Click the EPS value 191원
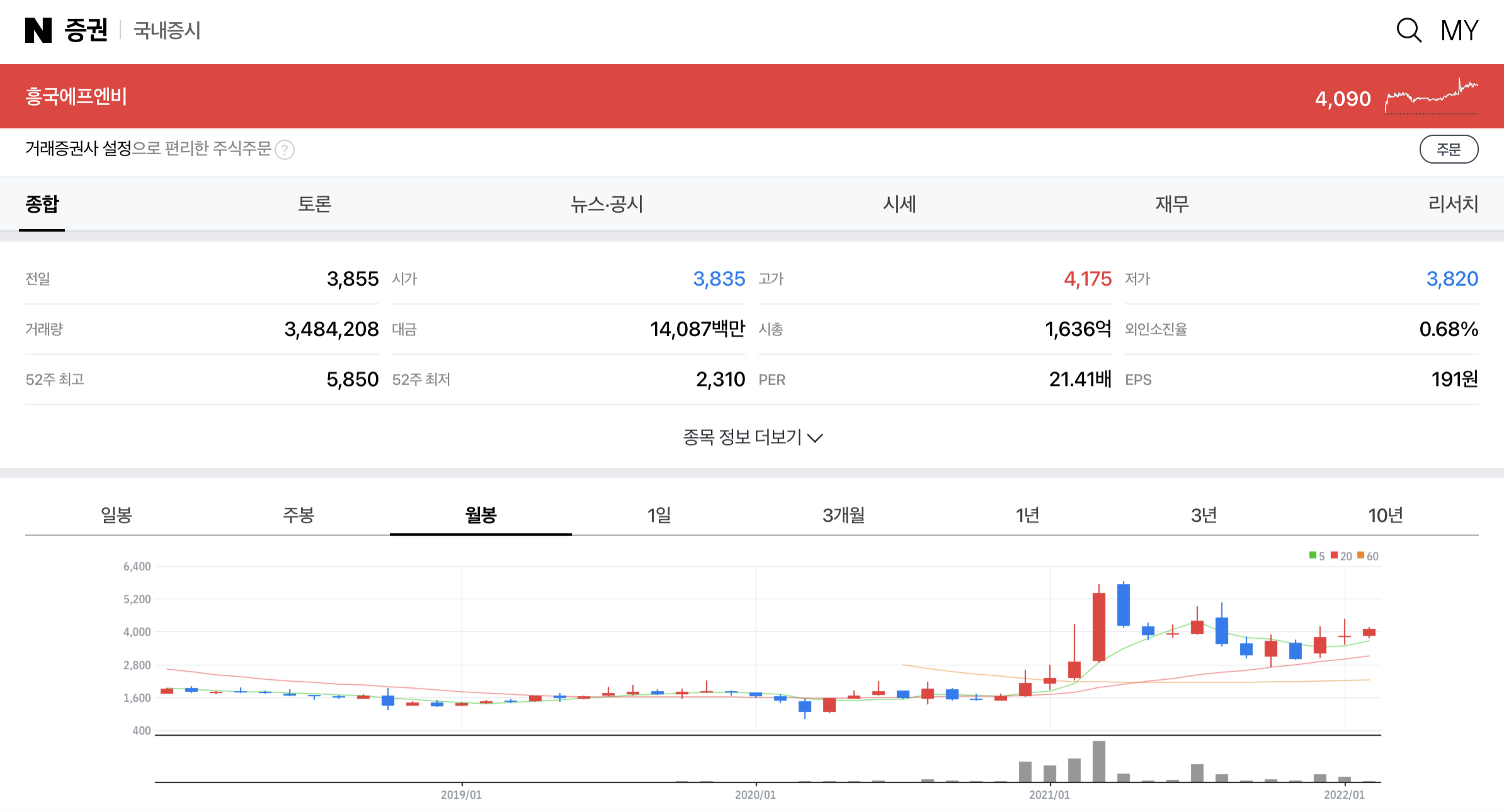The height and width of the screenshot is (812, 1504). (1455, 380)
